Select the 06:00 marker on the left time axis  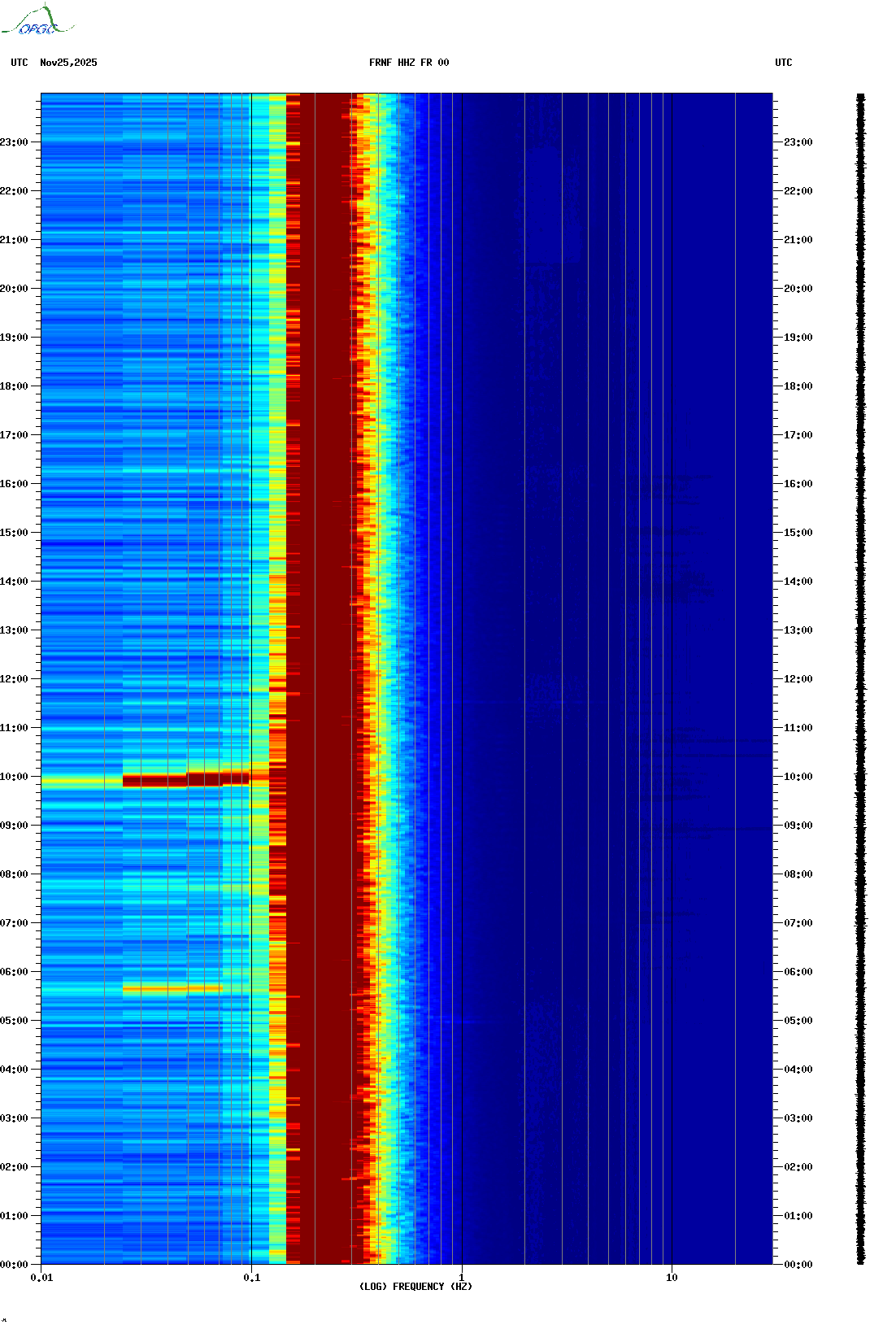click(14, 972)
